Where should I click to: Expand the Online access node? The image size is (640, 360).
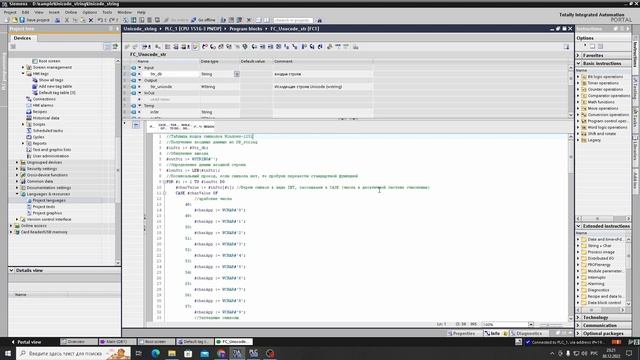[11, 226]
